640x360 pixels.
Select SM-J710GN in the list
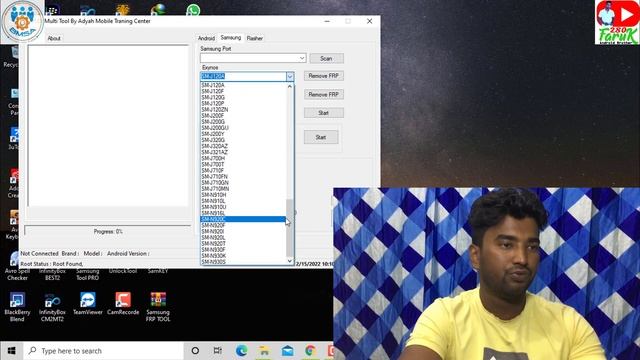tap(243, 183)
